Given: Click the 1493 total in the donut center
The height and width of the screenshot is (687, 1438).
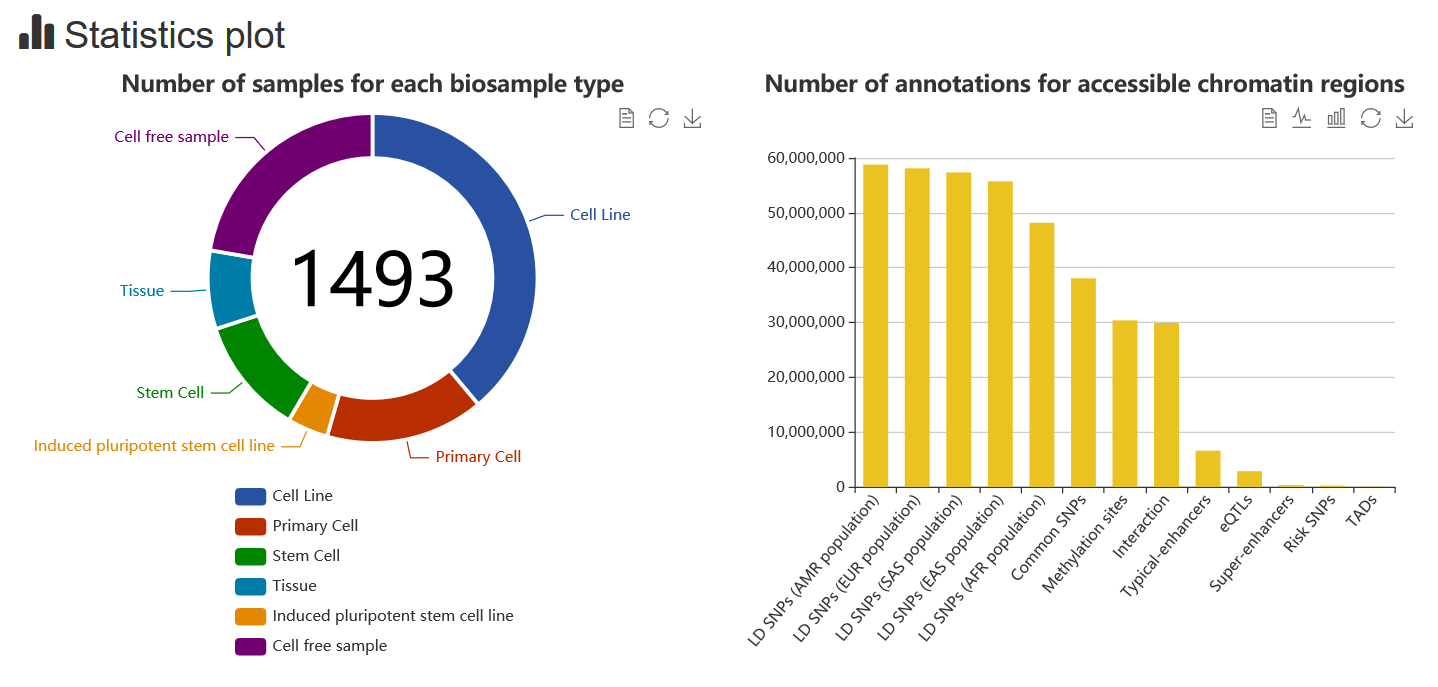Looking at the screenshot, I should tap(372, 279).
